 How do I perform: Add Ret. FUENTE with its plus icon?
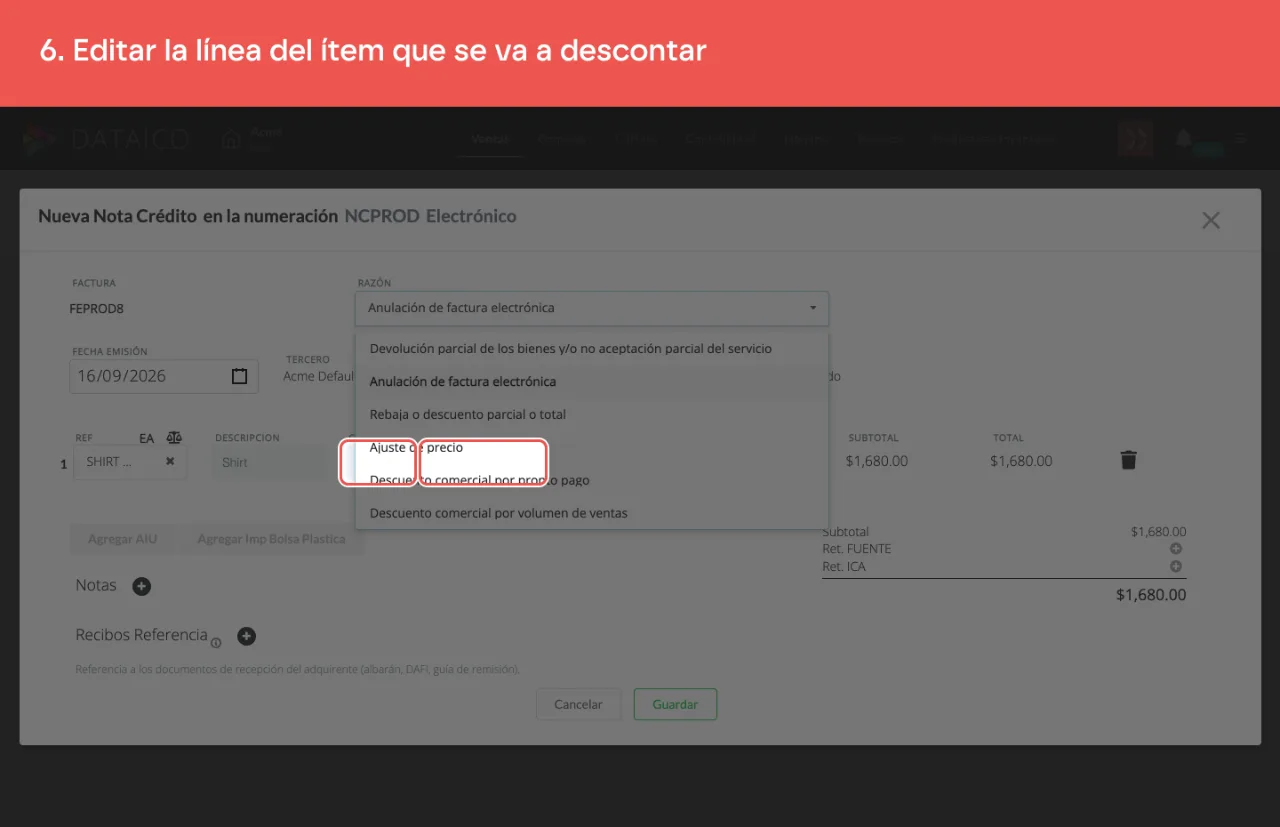click(x=1176, y=549)
